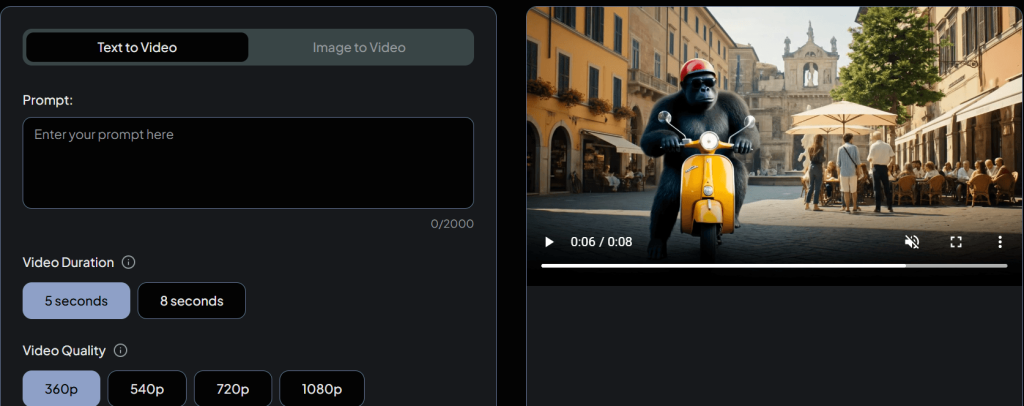
Task: Unmute the video audio
Action: click(x=912, y=242)
